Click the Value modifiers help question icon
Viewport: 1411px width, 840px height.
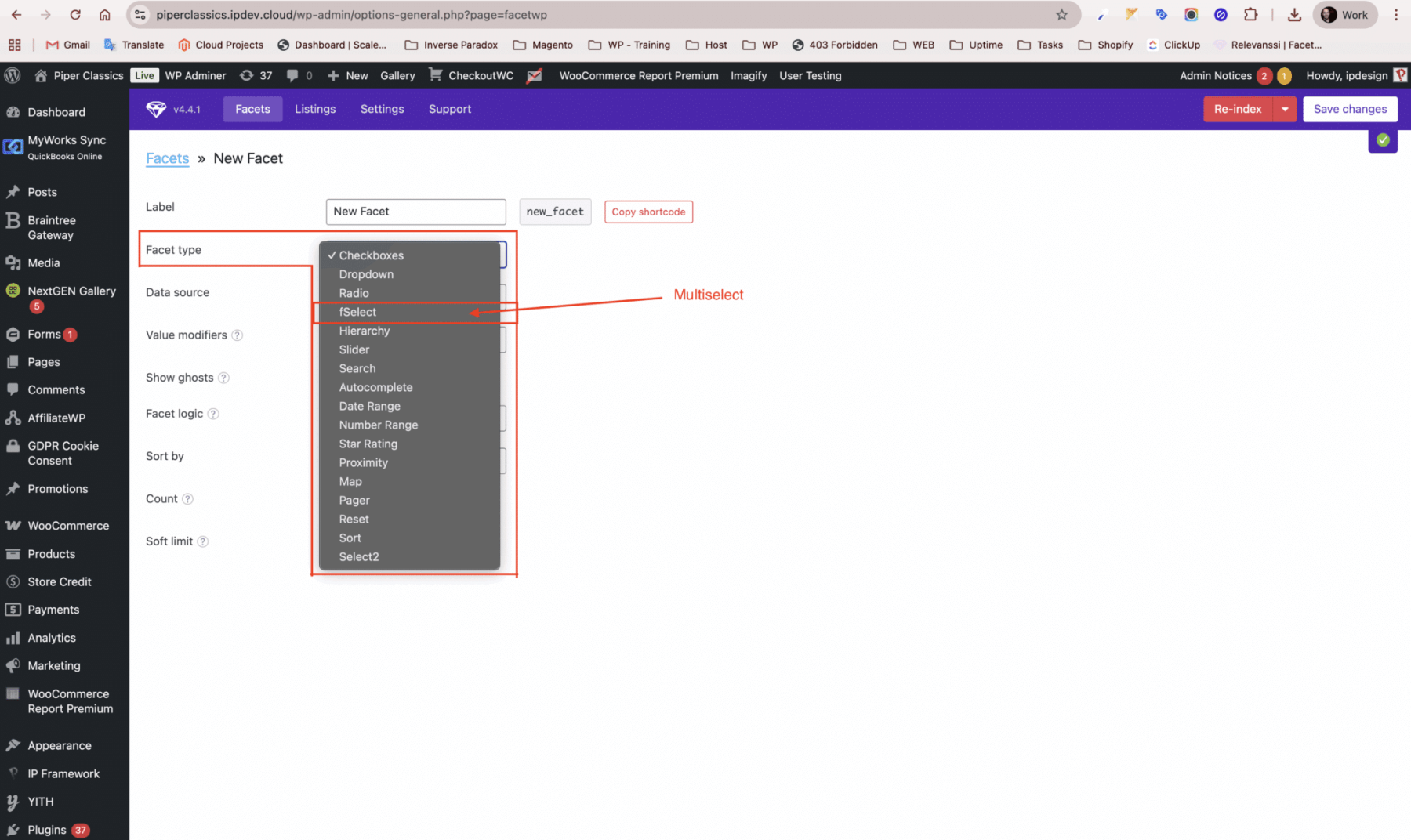237,335
